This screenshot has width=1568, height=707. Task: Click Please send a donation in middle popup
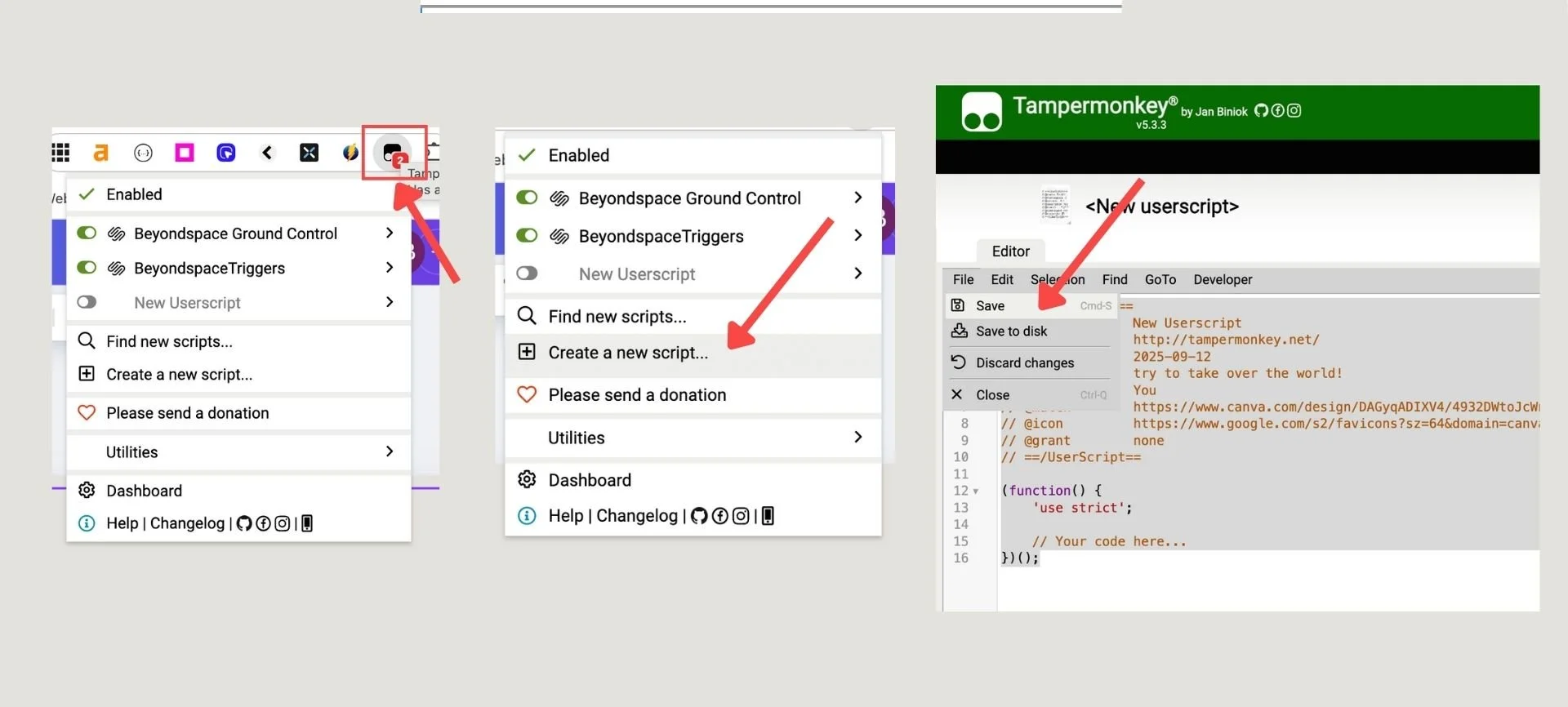coord(693,395)
